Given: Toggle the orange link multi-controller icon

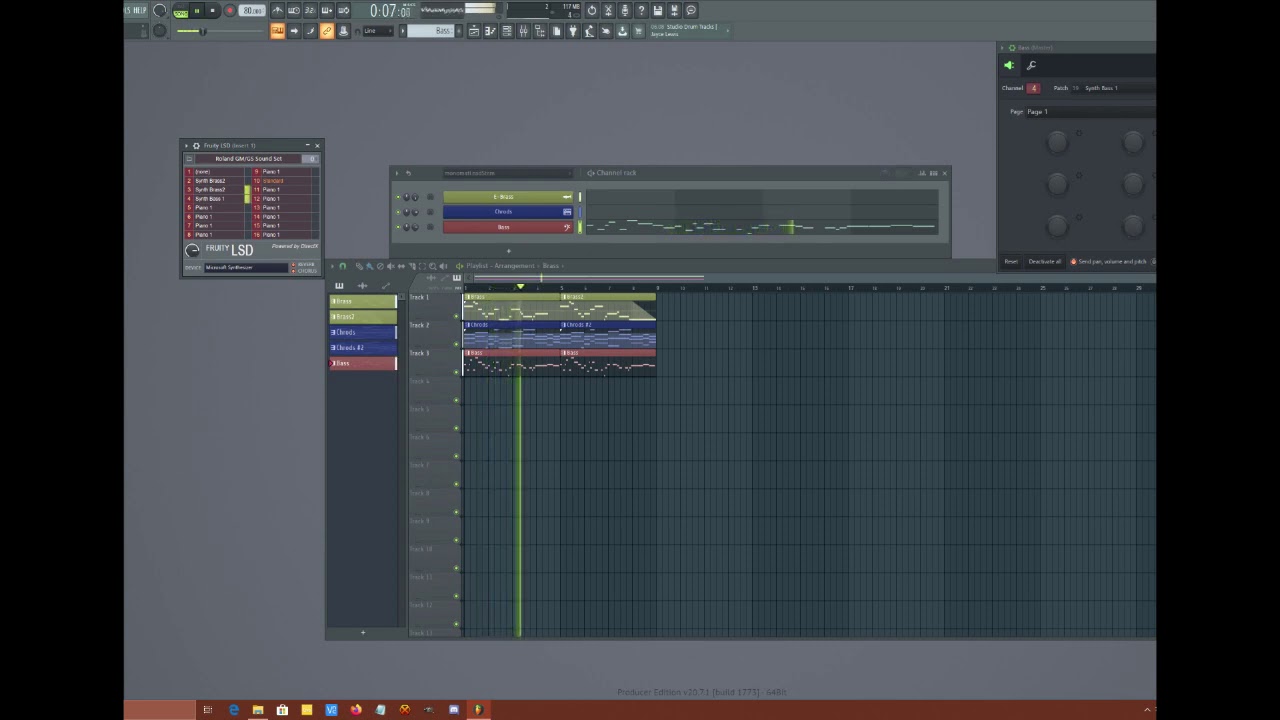Looking at the screenshot, I should pyautogui.click(x=326, y=31).
